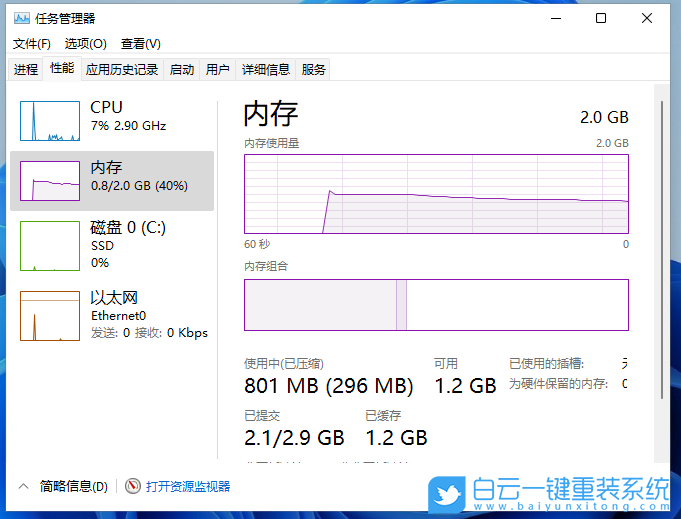Switch to the 详细信息 tab
The width and height of the screenshot is (681, 519).
pos(266,69)
